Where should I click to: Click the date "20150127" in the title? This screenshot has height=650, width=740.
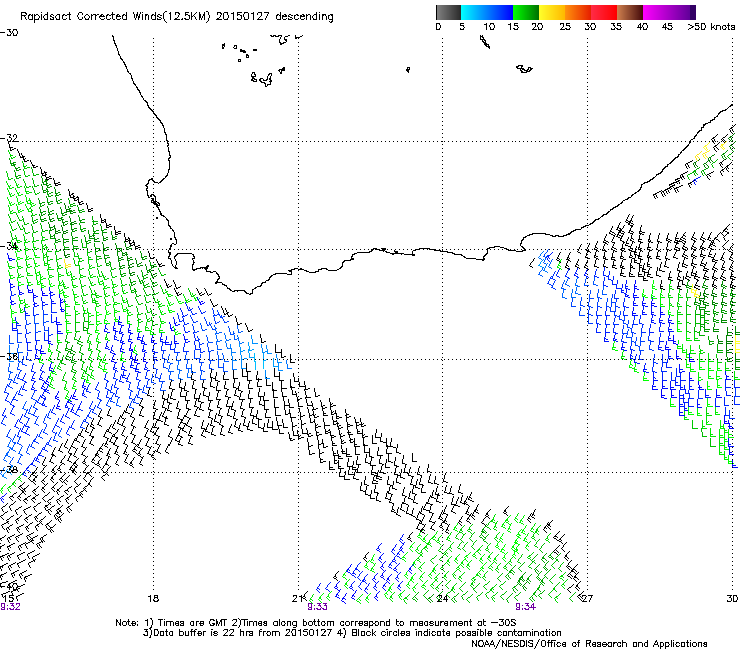pos(243,17)
